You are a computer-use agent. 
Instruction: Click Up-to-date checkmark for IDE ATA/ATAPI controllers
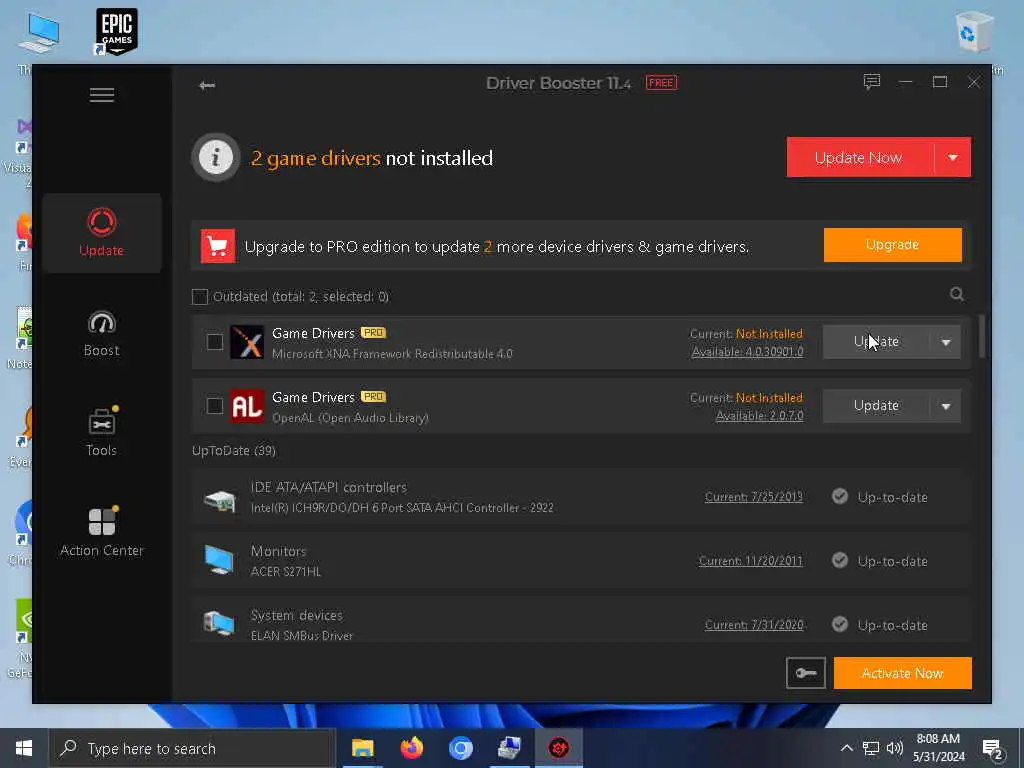840,496
